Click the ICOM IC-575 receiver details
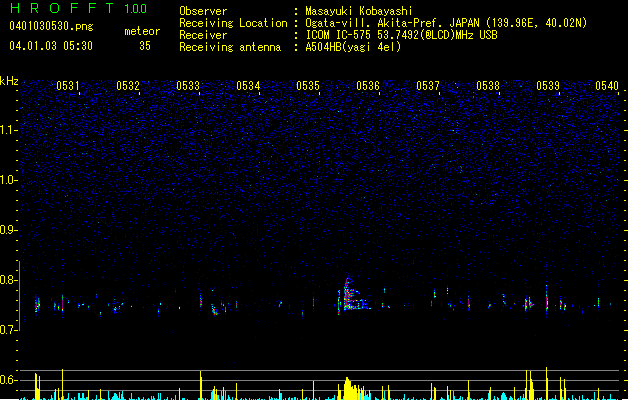Image resolution: width=629 pixels, height=400 pixels. pos(402,35)
